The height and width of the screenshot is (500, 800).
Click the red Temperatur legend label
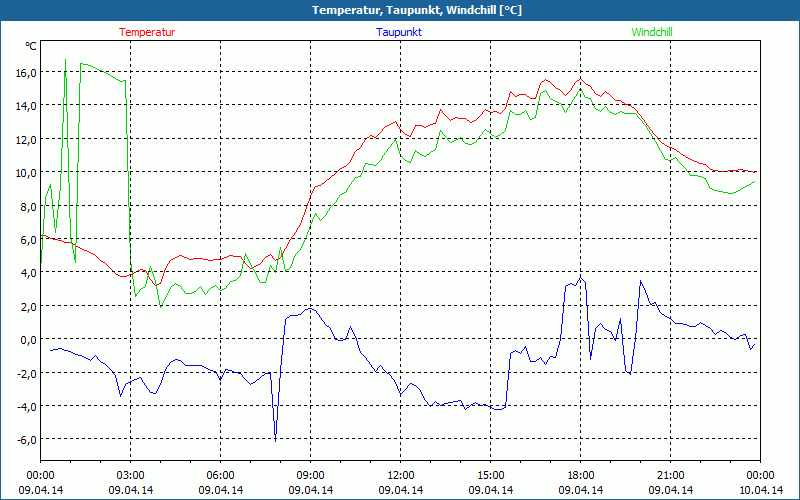point(147,32)
